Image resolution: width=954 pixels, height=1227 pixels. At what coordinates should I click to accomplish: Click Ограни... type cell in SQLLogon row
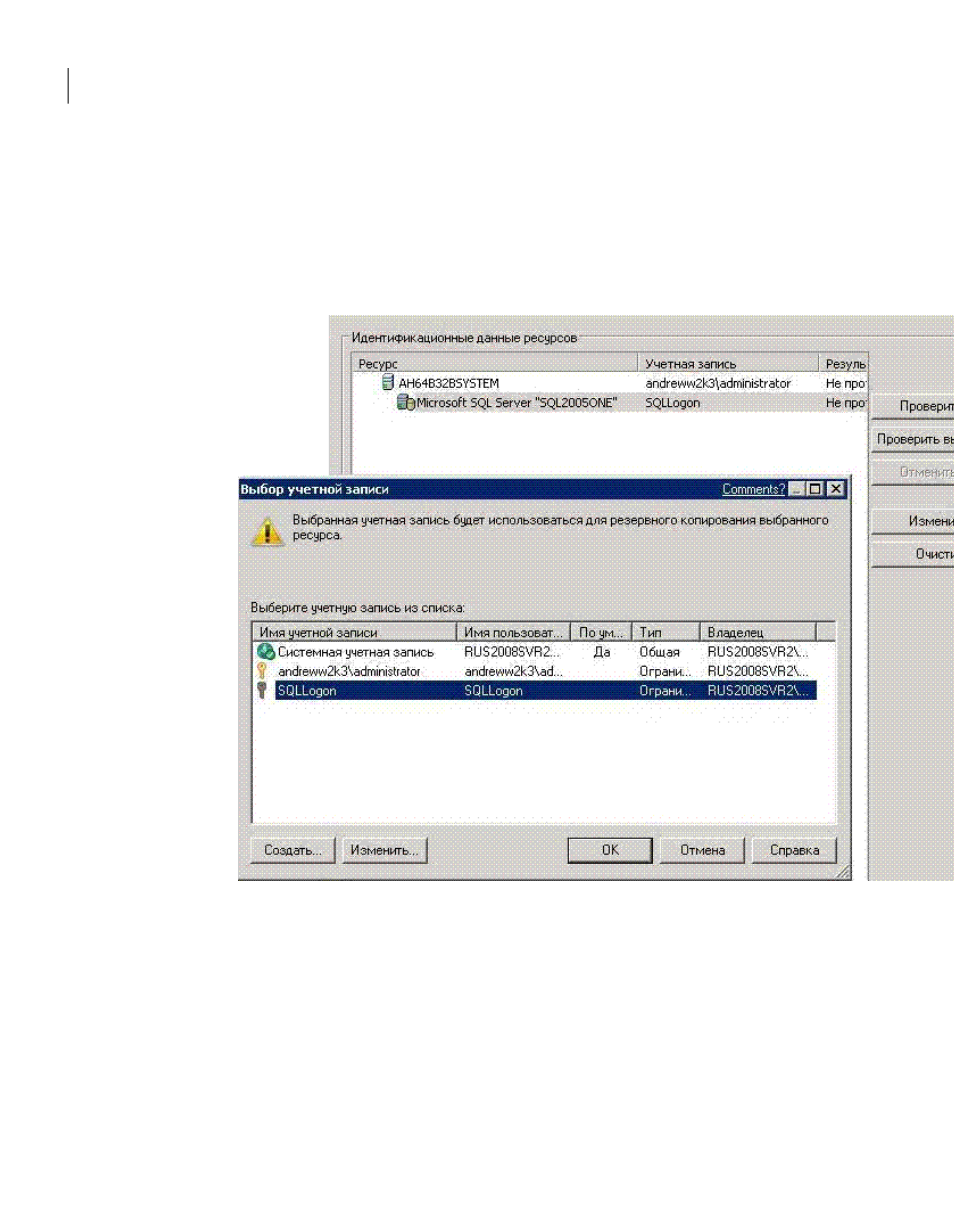[x=664, y=690]
